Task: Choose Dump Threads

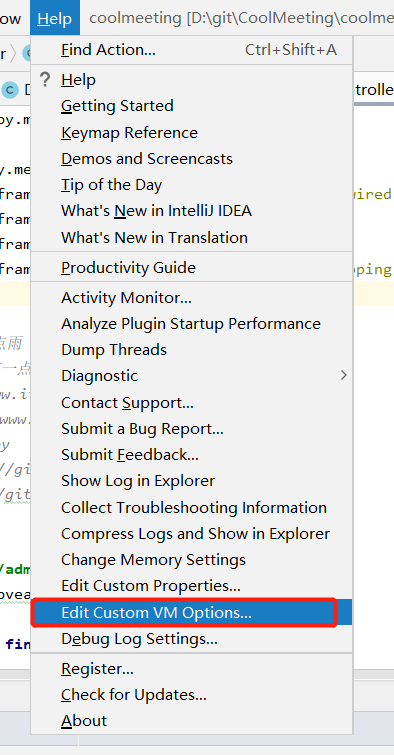Action: (192, 350)
